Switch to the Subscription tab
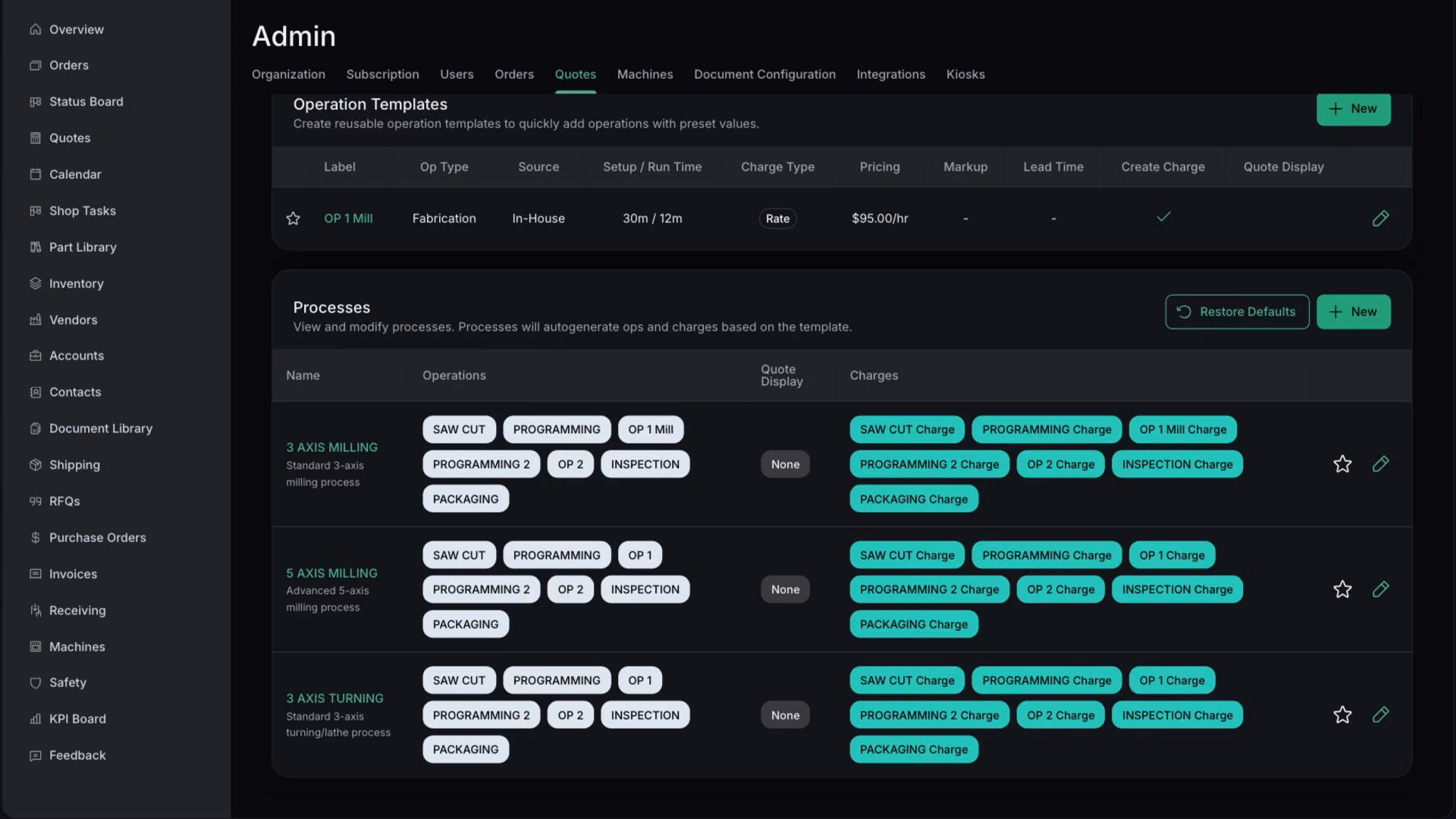Image resolution: width=1456 pixels, height=819 pixels. coord(382,74)
